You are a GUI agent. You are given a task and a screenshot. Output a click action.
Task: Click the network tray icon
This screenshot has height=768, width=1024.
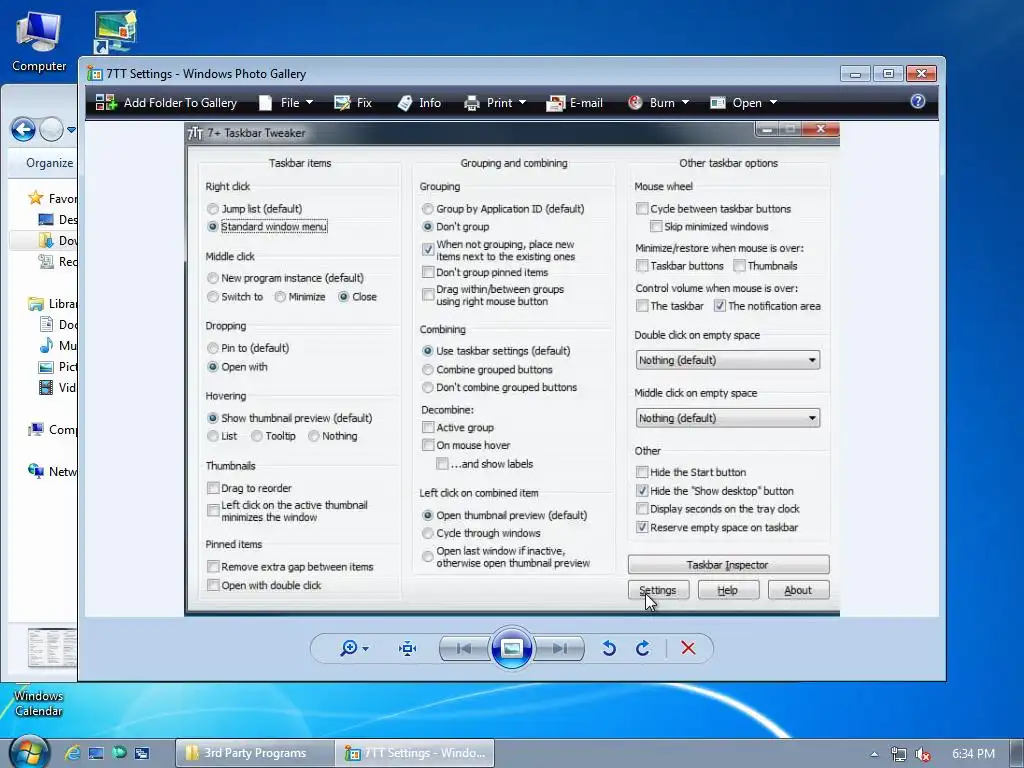(x=898, y=754)
